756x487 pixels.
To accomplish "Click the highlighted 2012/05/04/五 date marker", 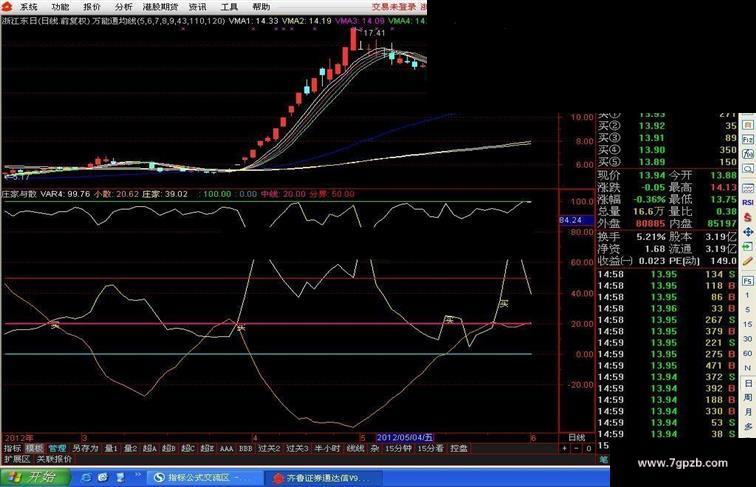I will (405, 437).
